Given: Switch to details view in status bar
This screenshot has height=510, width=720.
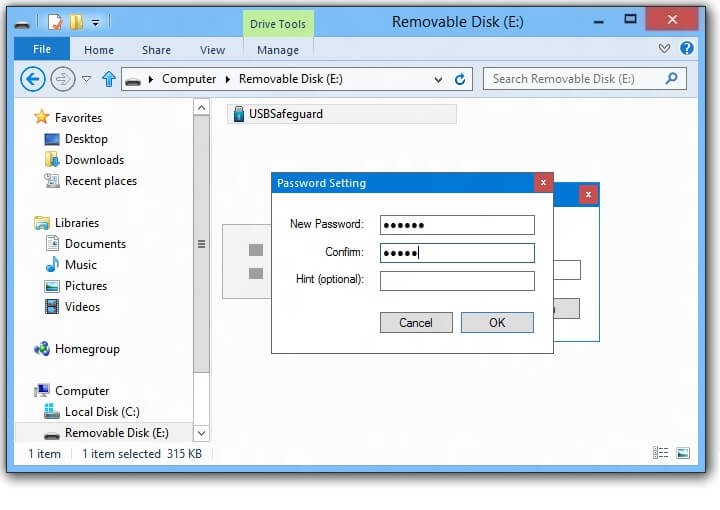Looking at the screenshot, I should click(x=661, y=453).
